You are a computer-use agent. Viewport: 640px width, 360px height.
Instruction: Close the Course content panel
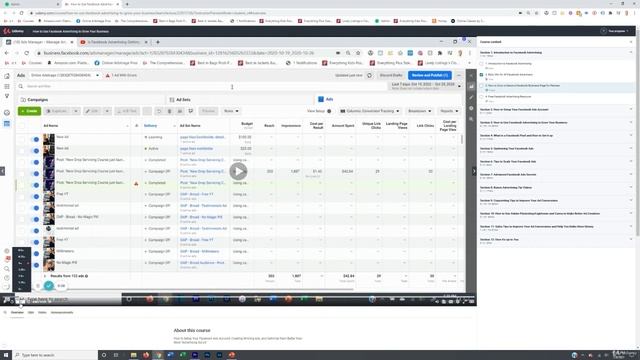pyautogui.click(x=631, y=42)
